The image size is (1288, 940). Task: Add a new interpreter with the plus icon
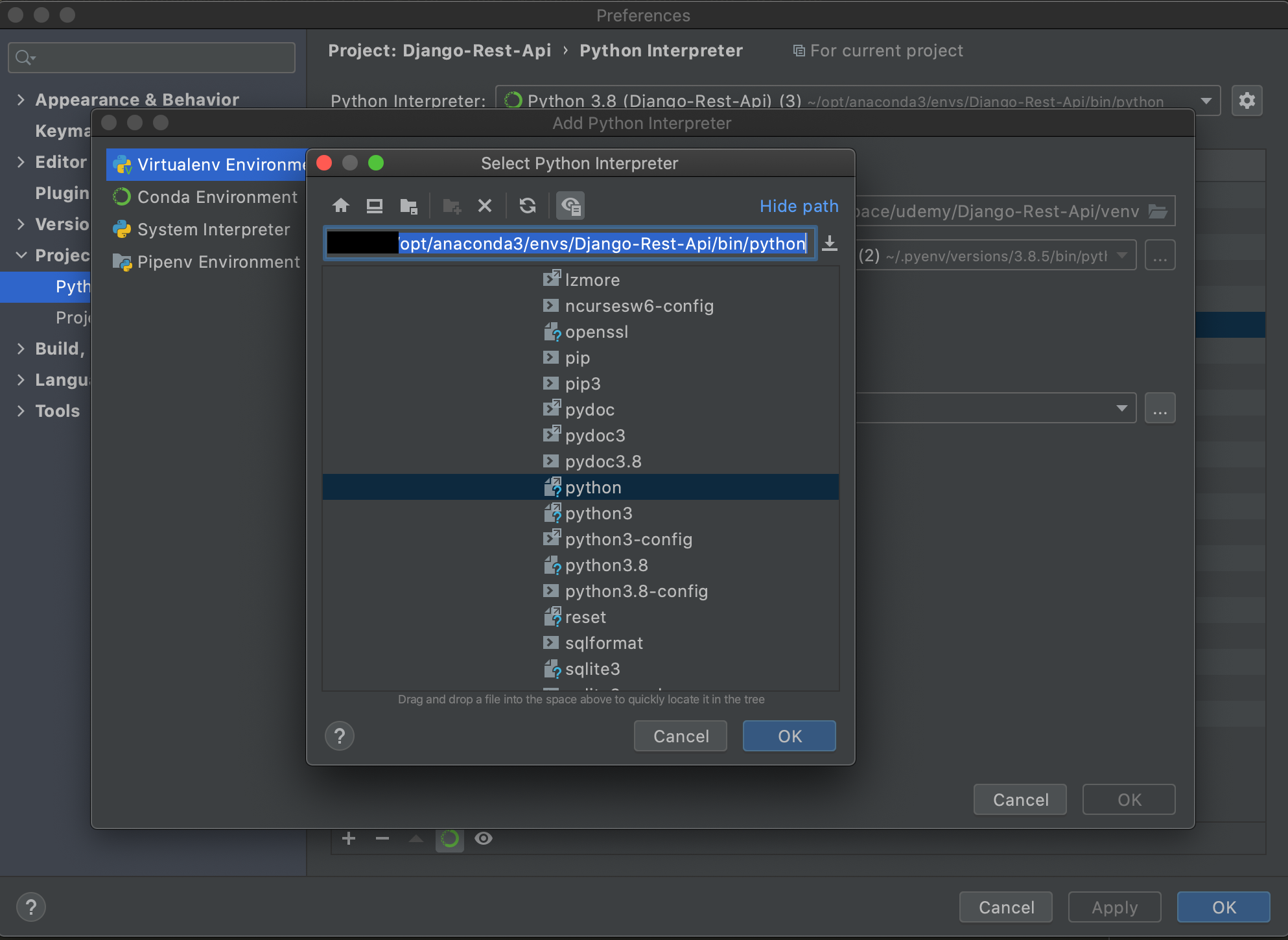348,838
